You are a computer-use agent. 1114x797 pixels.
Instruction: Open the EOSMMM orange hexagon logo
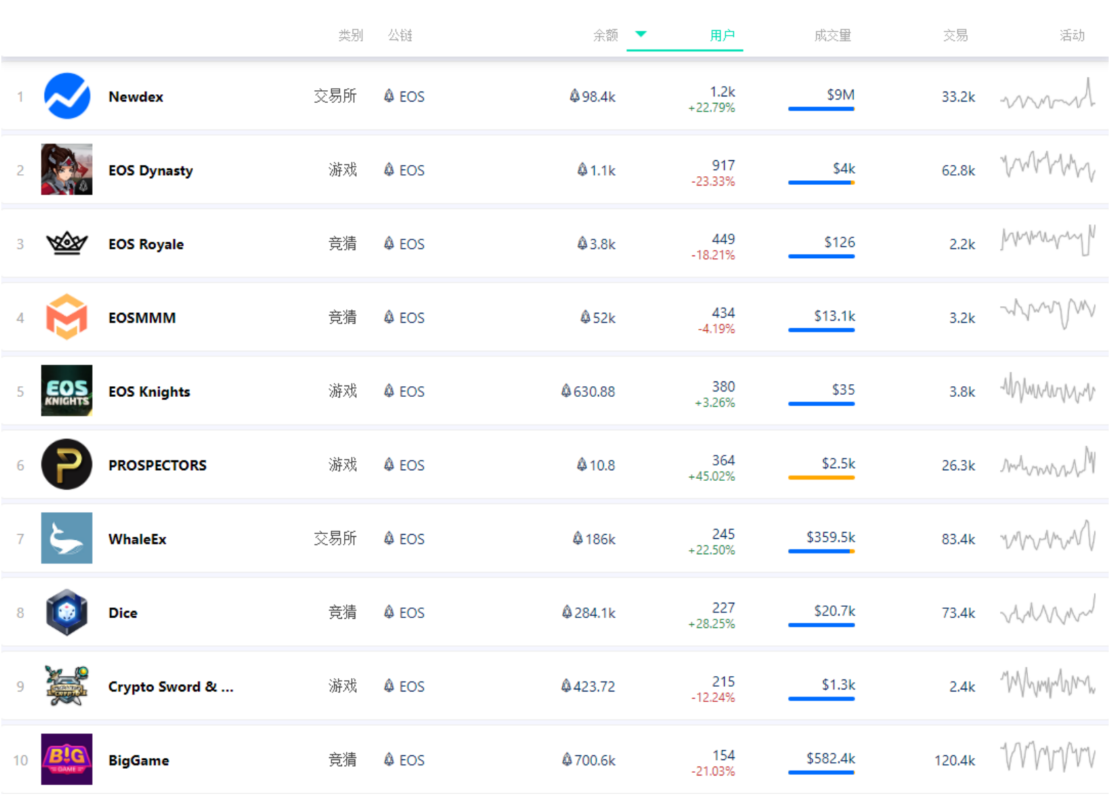coord(67,317)
